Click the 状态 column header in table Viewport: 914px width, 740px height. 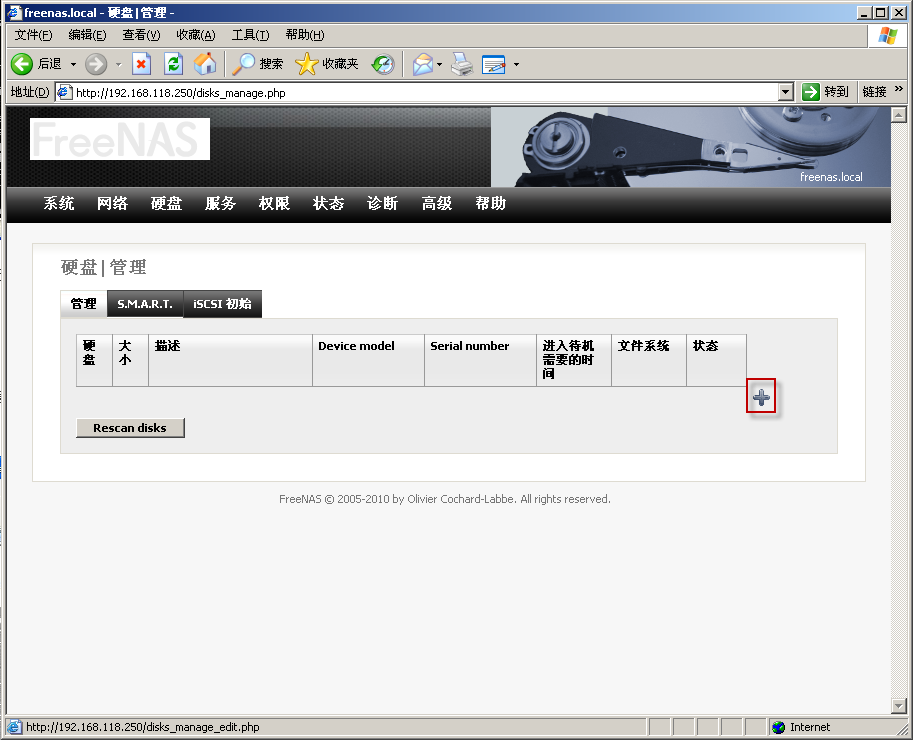pyautogui.click(x=716, y=360)
